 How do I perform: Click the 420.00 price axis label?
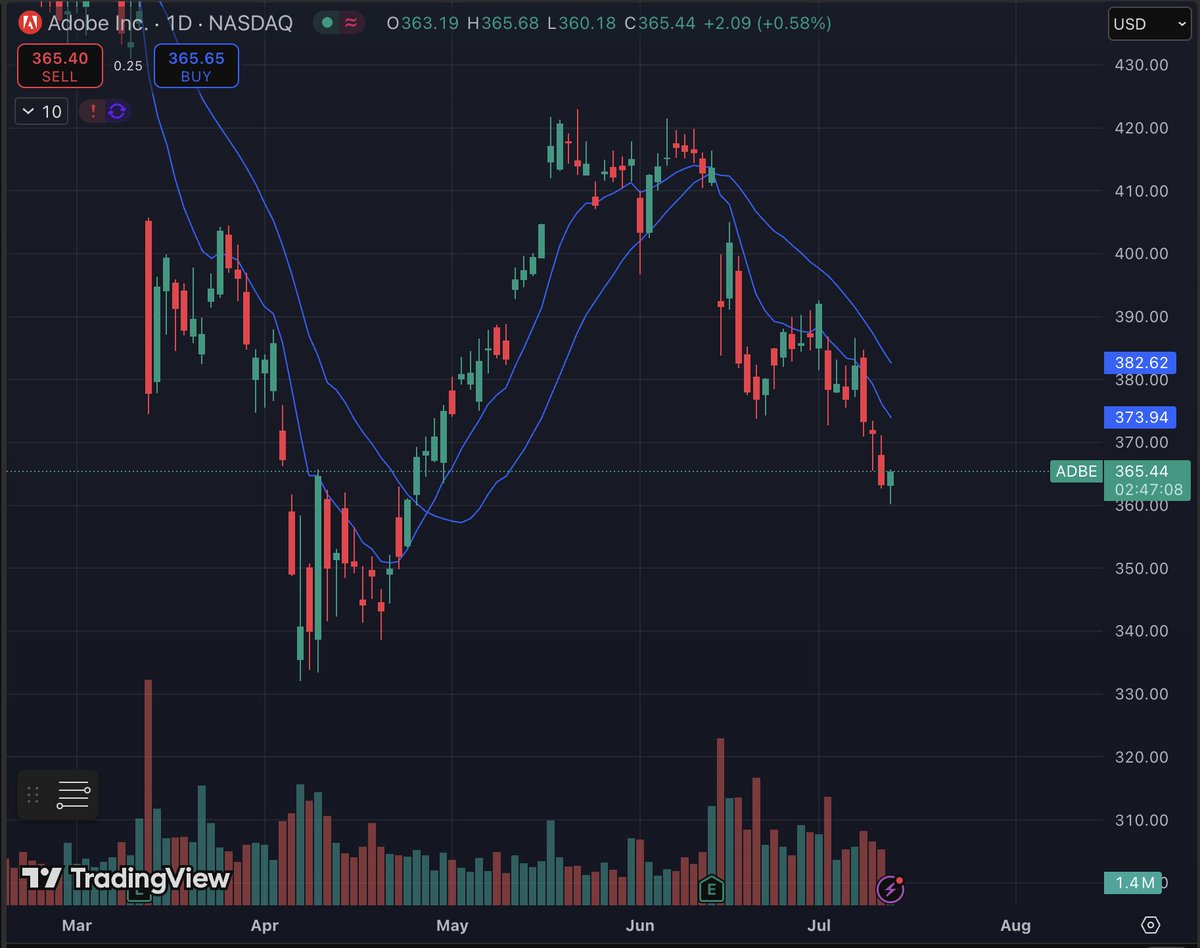[x=1140, y=128]
